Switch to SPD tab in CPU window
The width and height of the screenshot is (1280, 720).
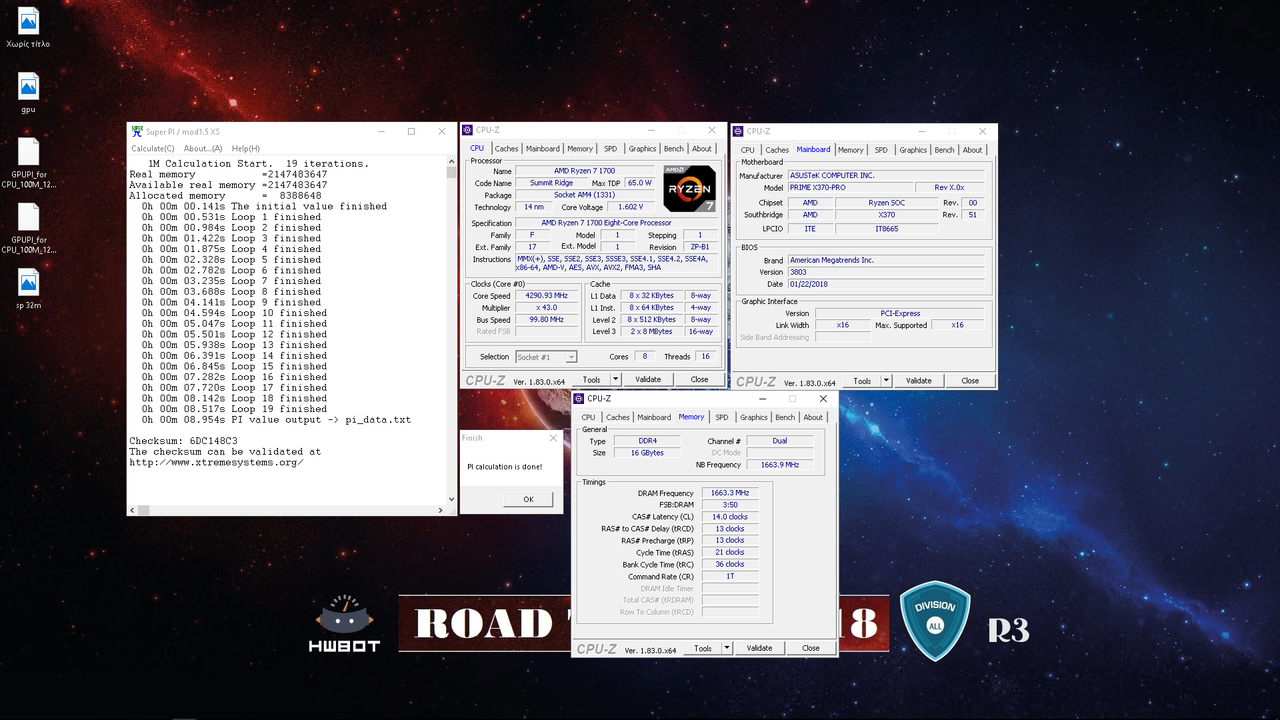610,149
